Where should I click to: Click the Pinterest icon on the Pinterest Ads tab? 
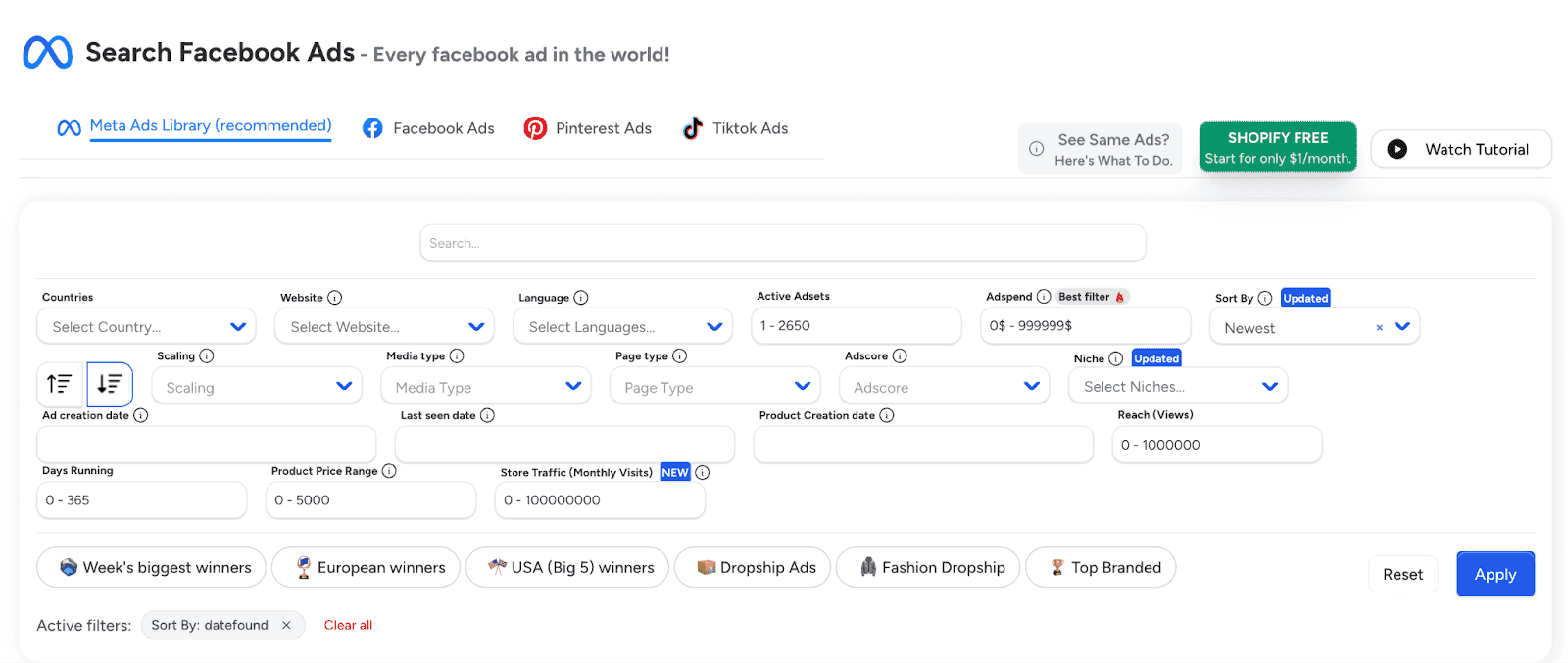click(x=535, y=128)
